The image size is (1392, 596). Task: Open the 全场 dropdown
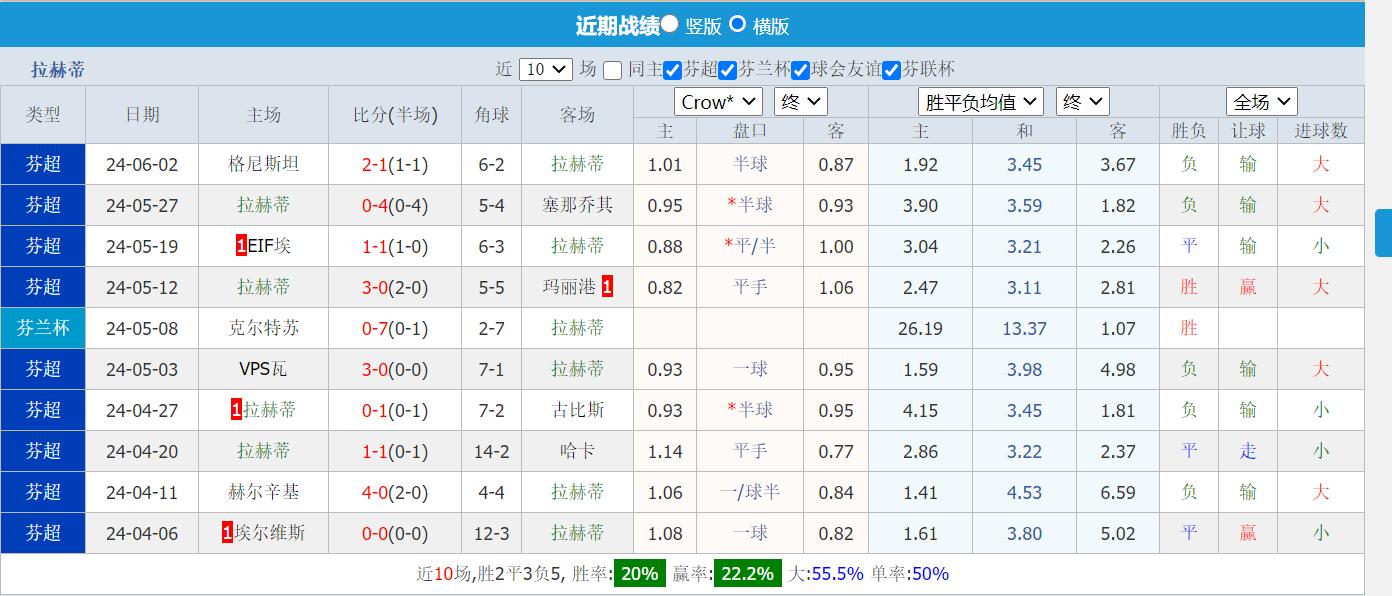point(1261,101)
